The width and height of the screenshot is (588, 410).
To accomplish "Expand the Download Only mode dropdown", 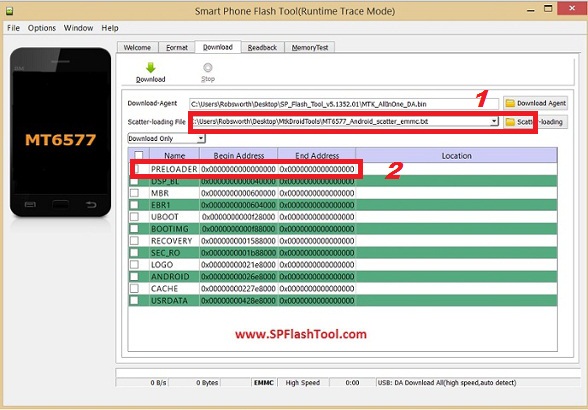I will (201, 138).
